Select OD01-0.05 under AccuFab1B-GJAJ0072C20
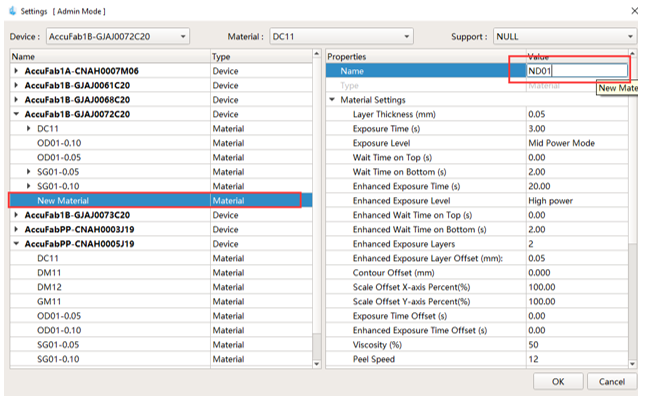The image size is (648, 401). point(161,158)
